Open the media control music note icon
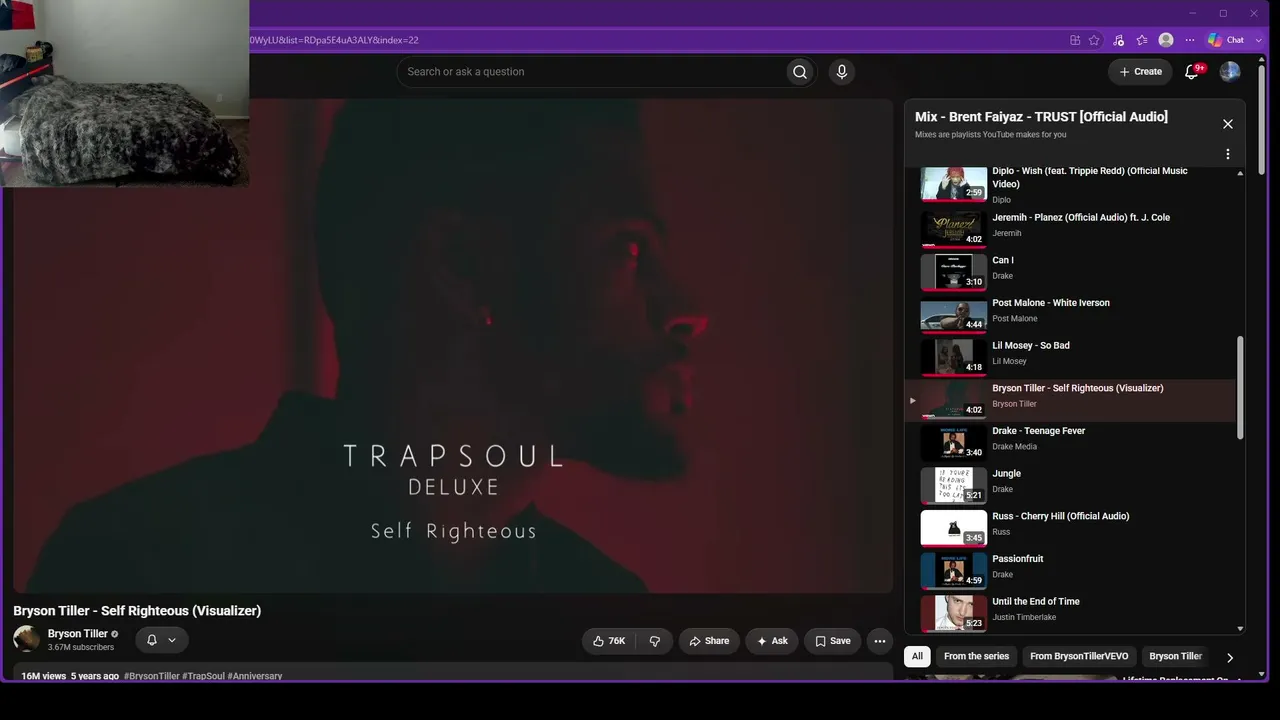The width and height of the screenshot is (1280, 720). click(x=1118, y=40)
